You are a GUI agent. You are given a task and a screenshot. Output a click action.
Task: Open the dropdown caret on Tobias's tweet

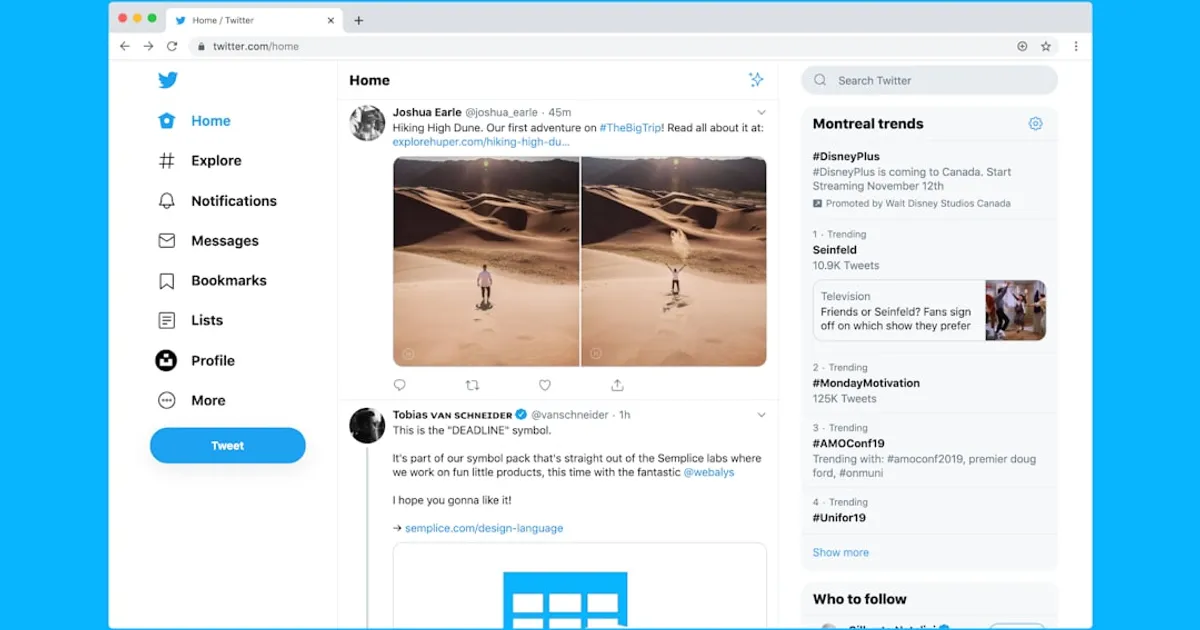(x=762, y=414)
